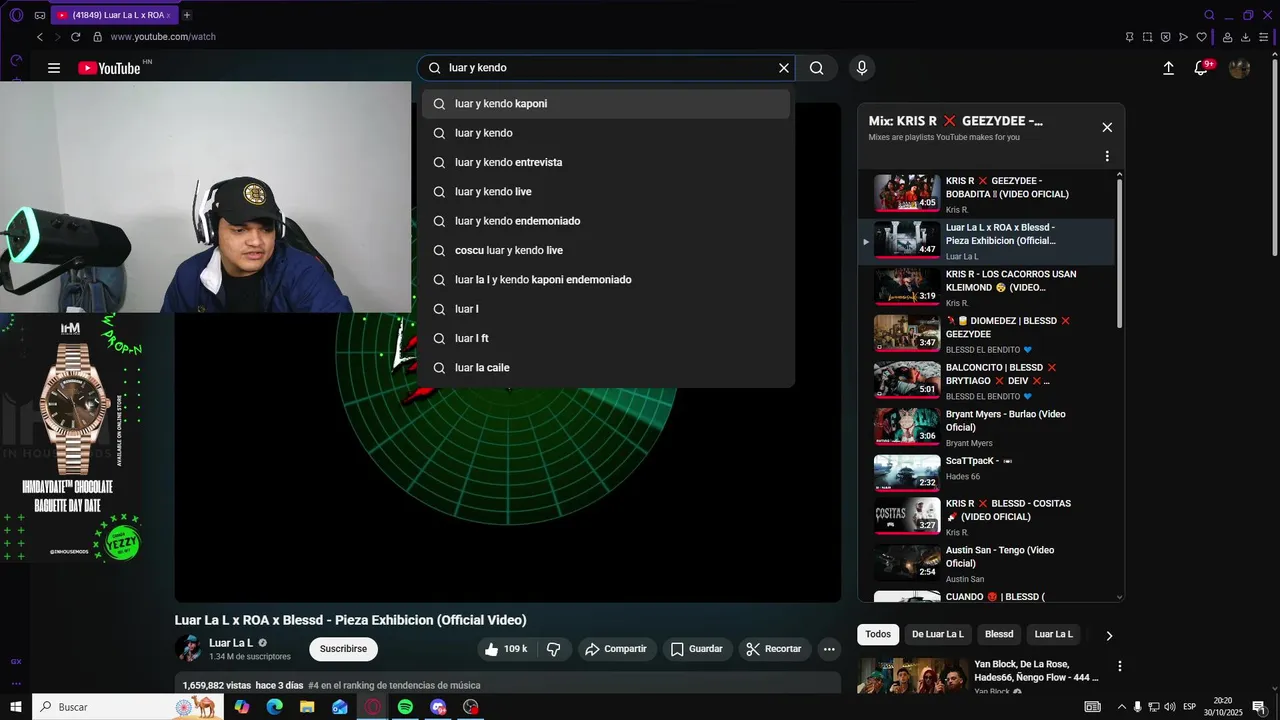Play BALCONCITO BLESSD BRYTIAGO video
This screenshot has width=1280, height=720.
986,381
